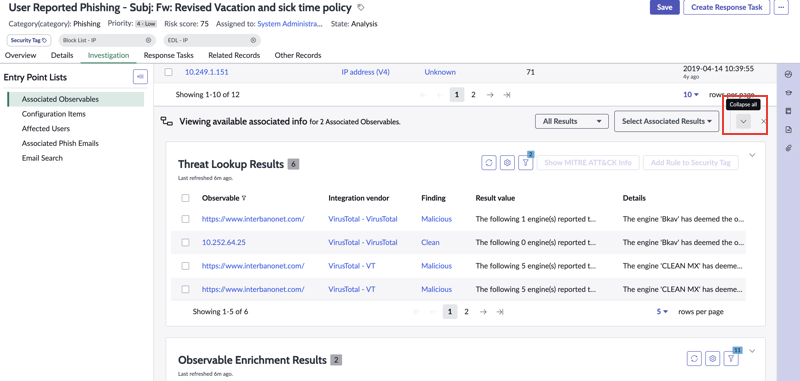The width and height of the screenshot is (800, 381).
Task: Collapse the Entry Point Lists side panel
Action: click(140, 77)
